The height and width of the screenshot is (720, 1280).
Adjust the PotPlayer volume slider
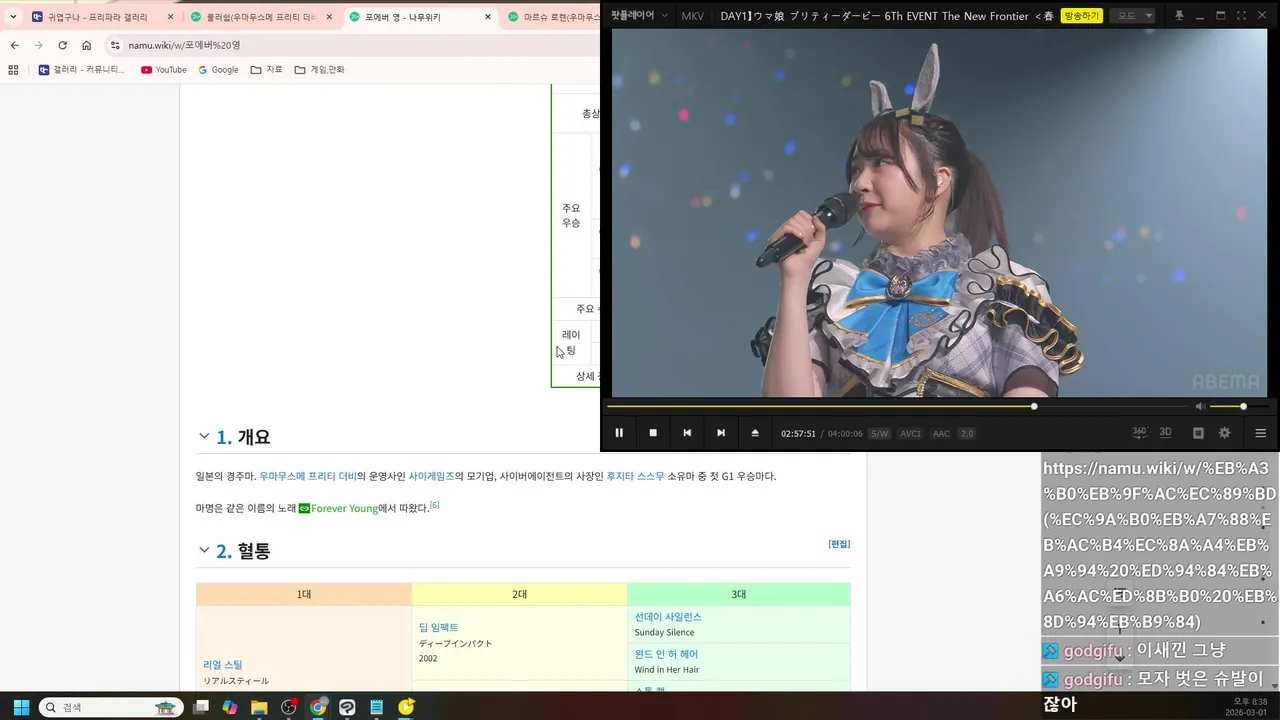[1240, 406]
